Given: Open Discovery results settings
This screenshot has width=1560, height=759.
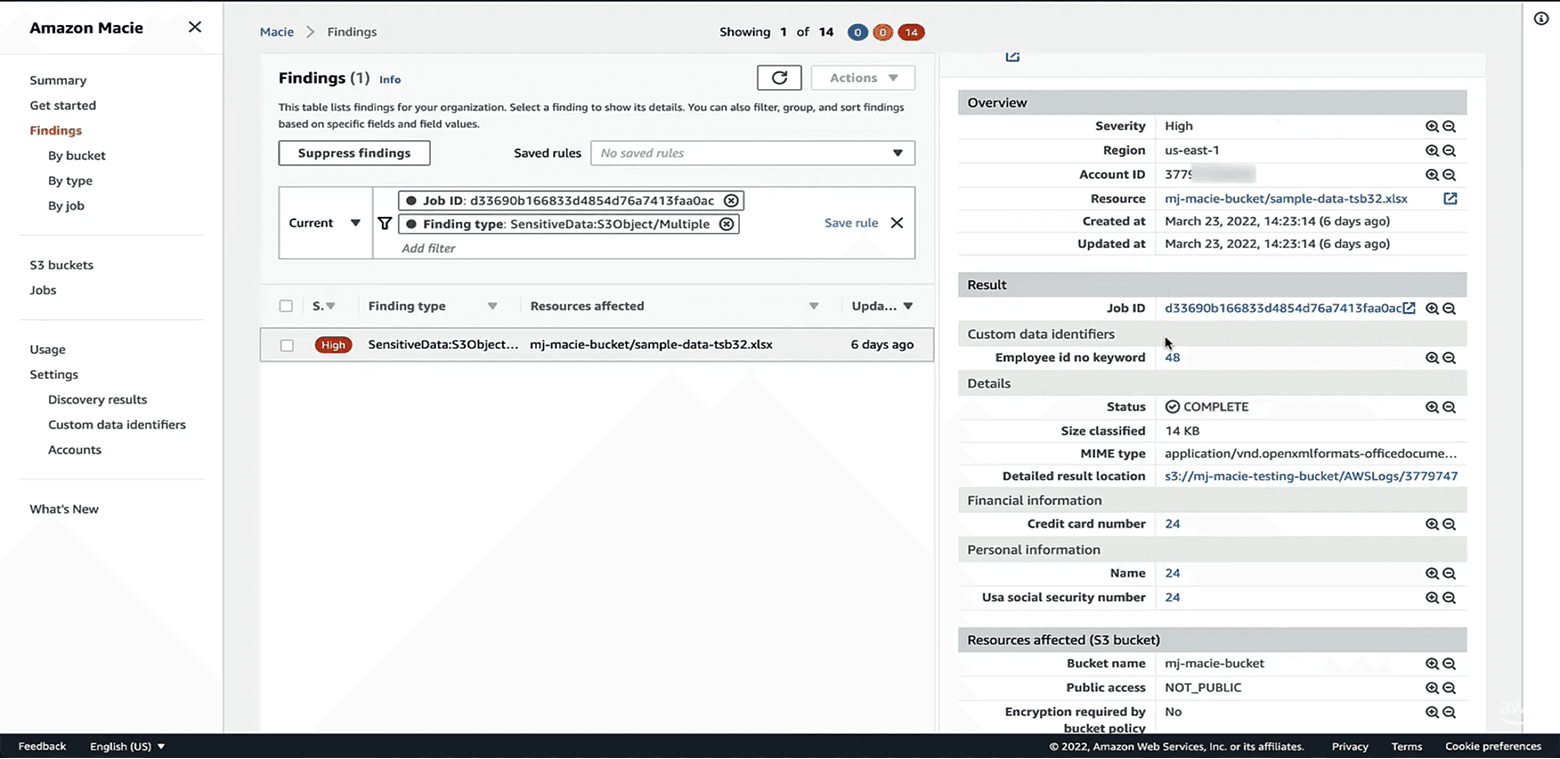Looking at the screenshot, I should click(x=97, y=400).
